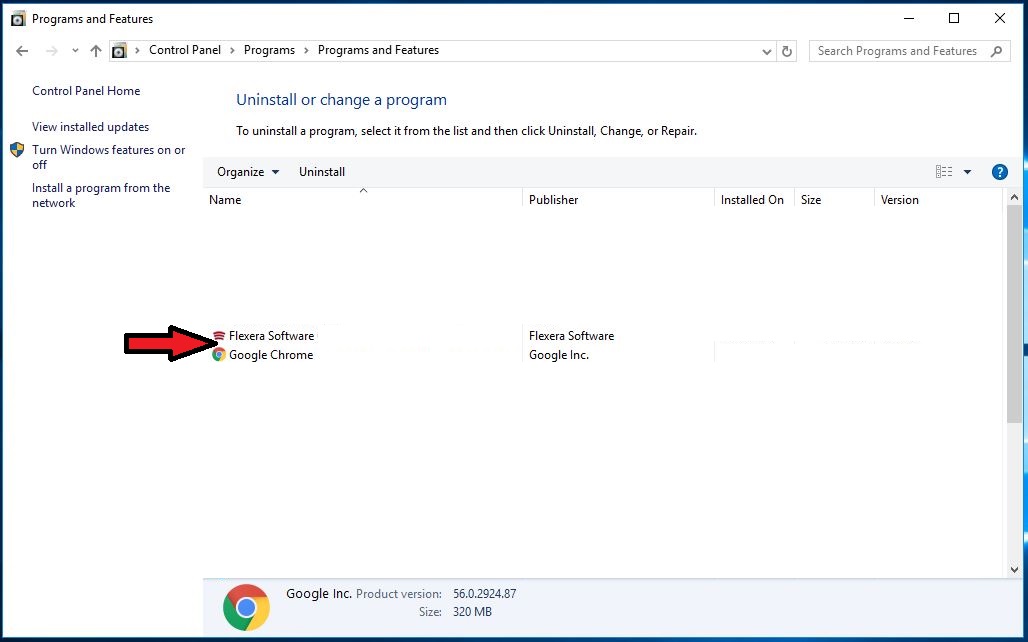Screen dimensions: 1028x642
Task: Click the search magnifier icon
Action: click(x=996, y=51)
